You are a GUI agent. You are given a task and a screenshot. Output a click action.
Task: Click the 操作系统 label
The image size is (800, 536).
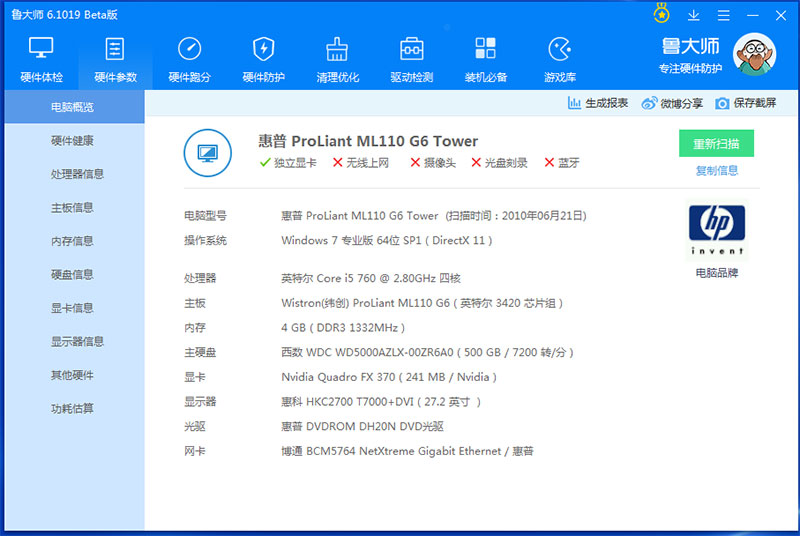205,240
